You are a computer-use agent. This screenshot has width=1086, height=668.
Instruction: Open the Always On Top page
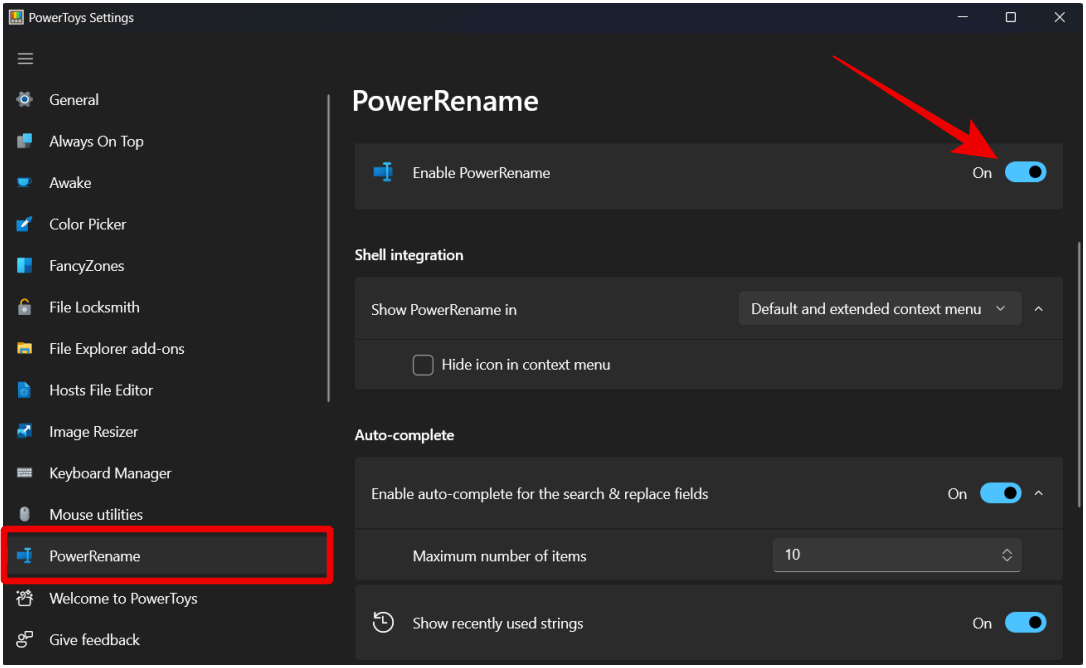pyautogui.click(x=96, y=141)
